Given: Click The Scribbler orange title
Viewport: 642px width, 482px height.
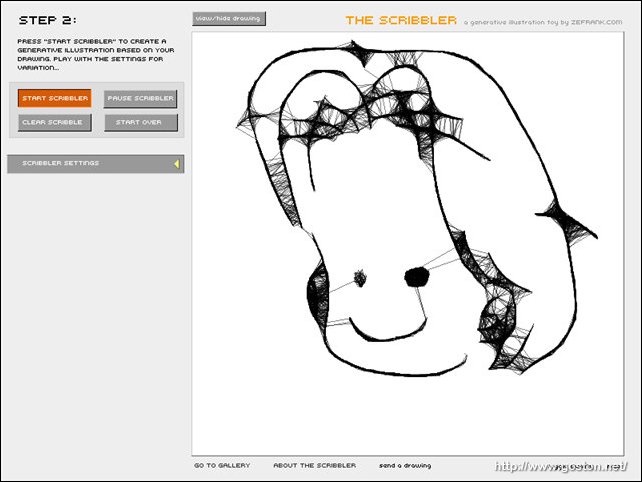Looking at the screenshot, I should pyautogui.click(x=401, y=20).
